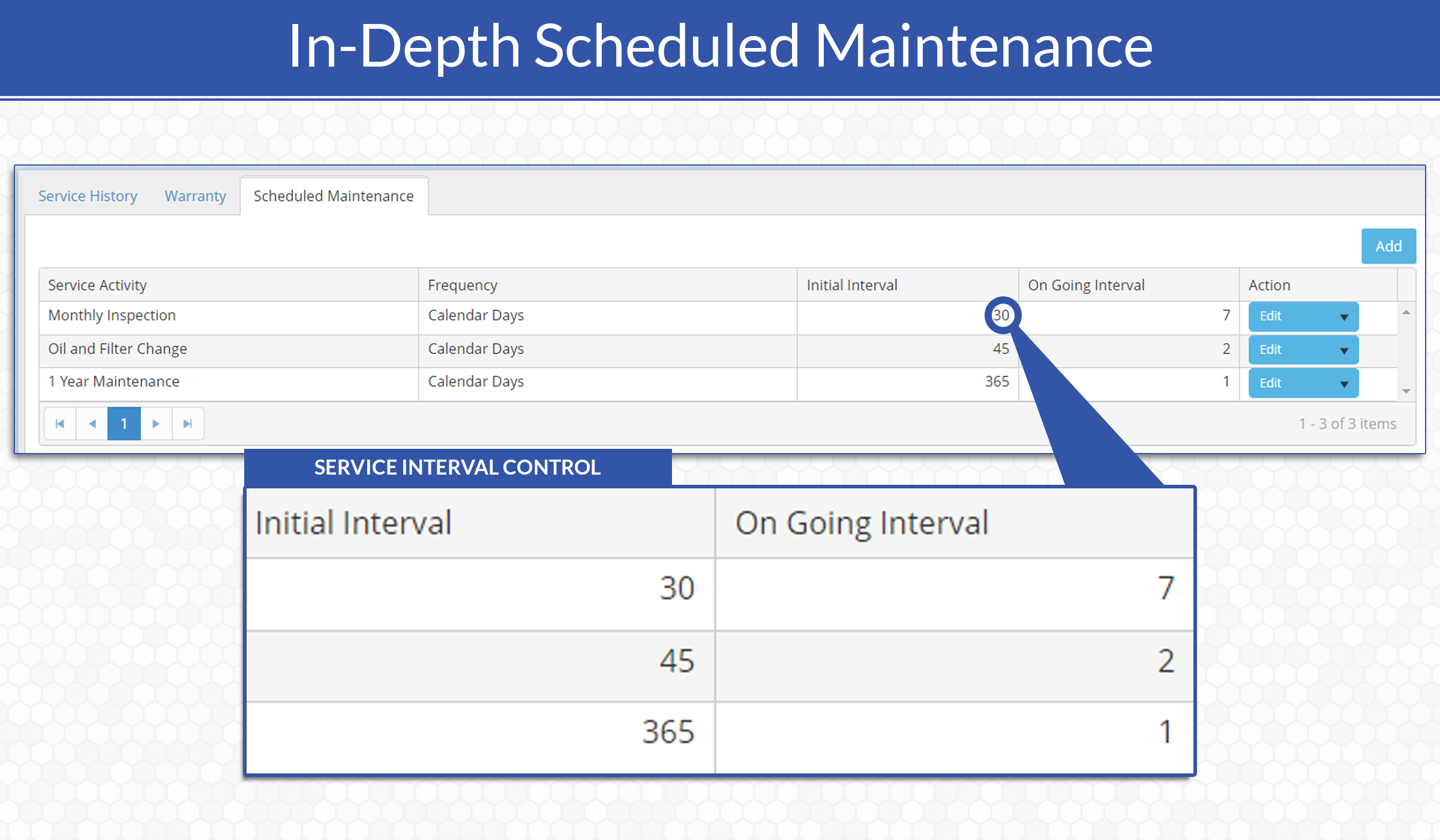Select the 'Oil and Filter Change' cell

click(x=229, y=350)
